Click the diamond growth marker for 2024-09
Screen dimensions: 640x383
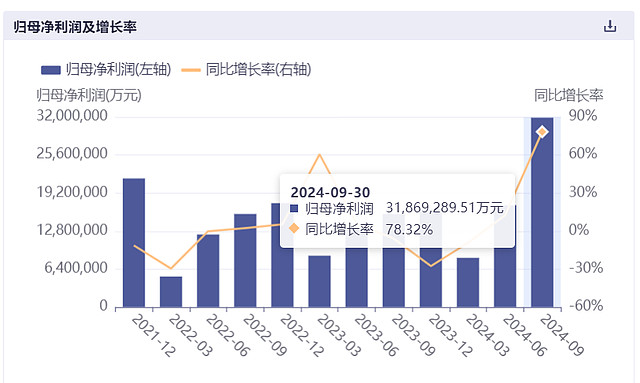click(542, 132)
